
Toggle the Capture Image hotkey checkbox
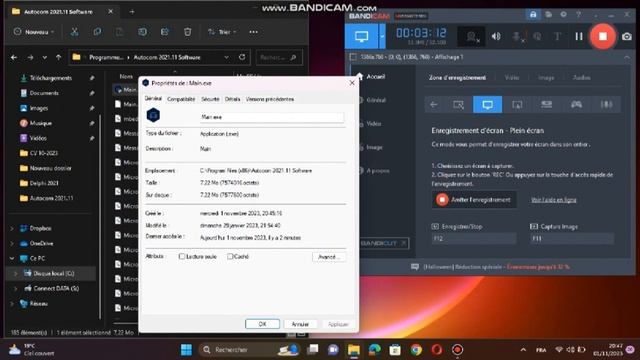click(533, 227)
